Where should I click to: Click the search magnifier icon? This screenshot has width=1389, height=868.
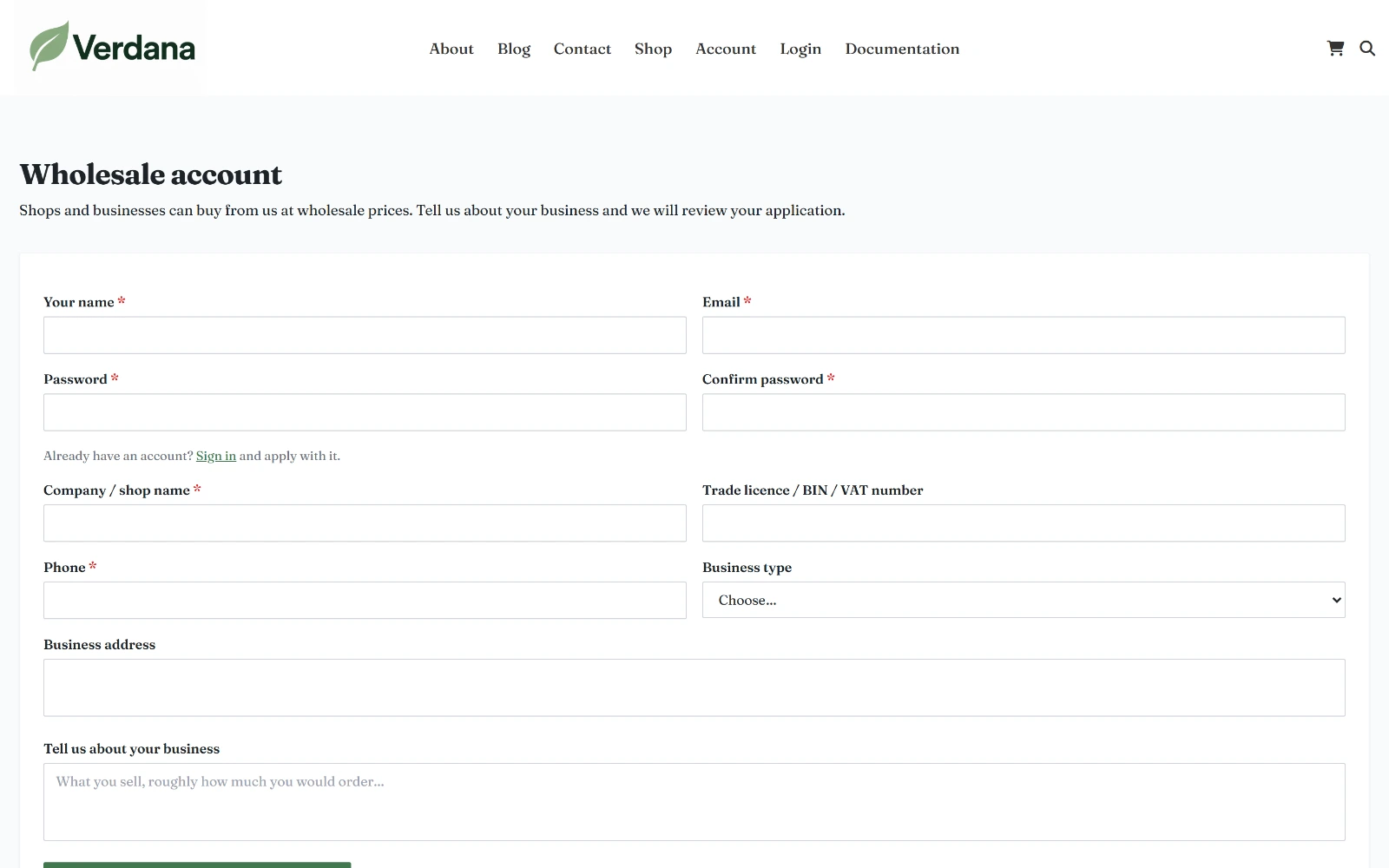click(1367, 49)
